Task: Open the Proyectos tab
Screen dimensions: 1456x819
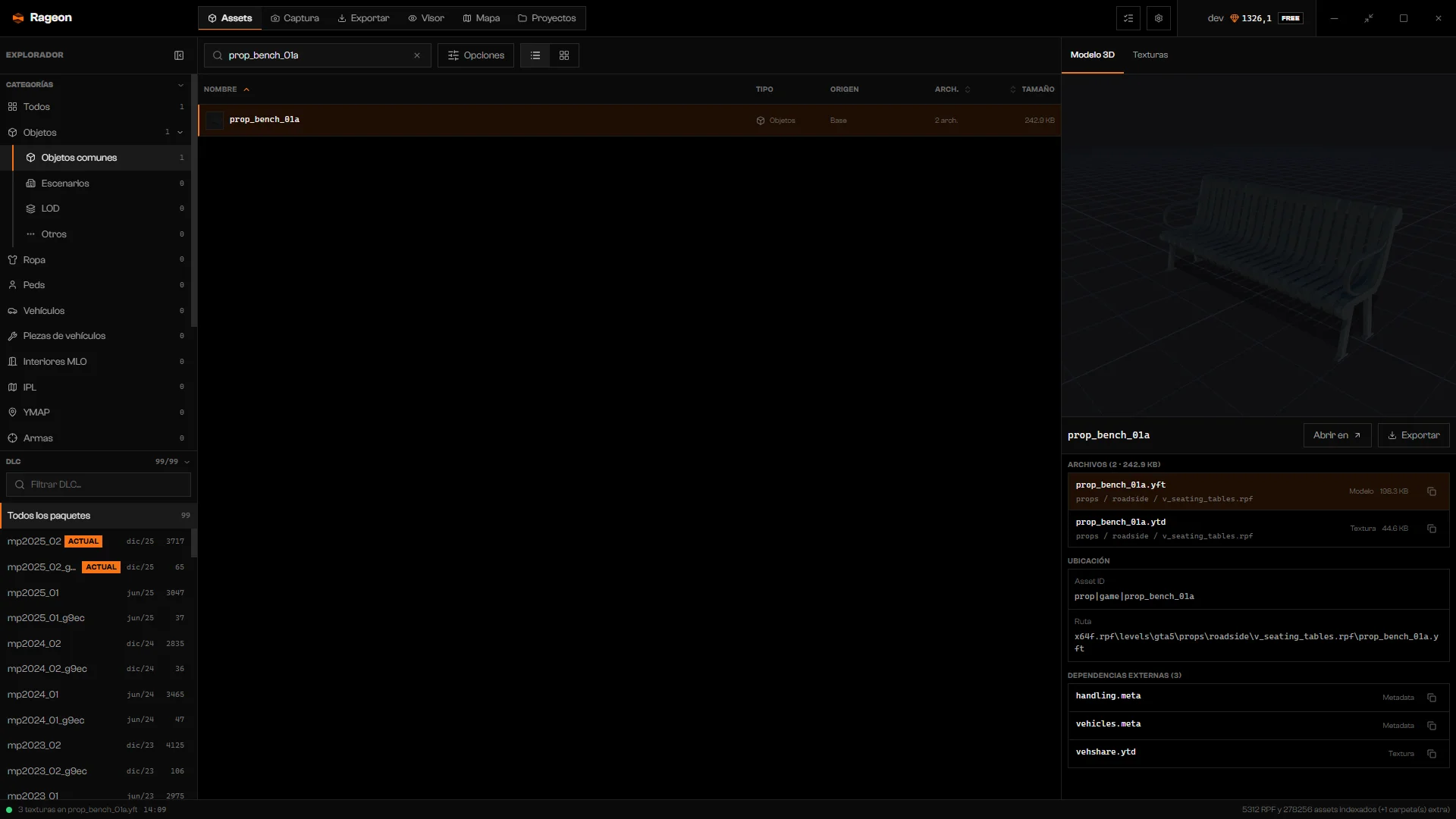Action: (547, 18)
